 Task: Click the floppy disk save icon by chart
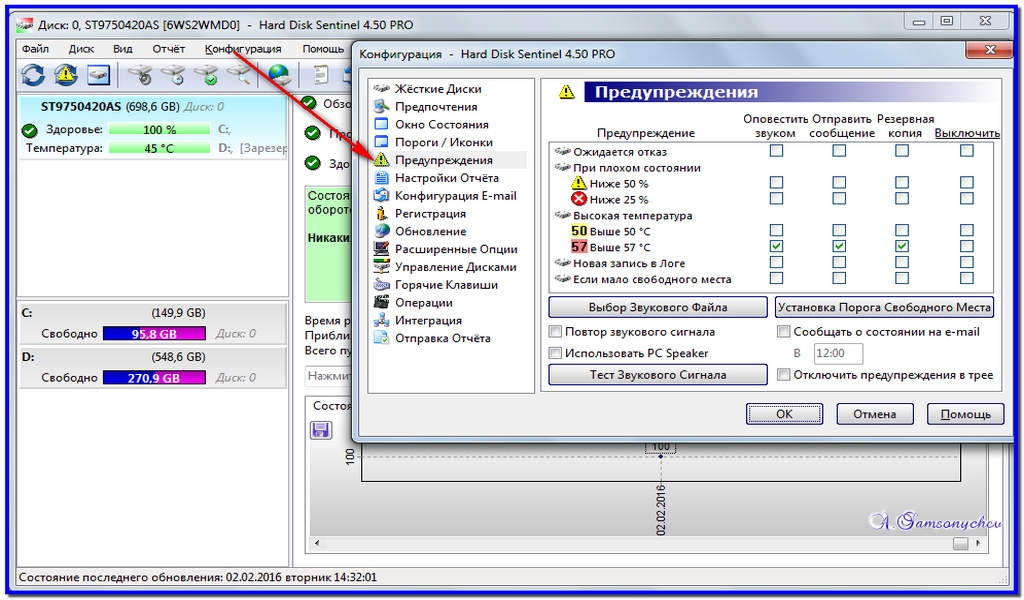coord(321,430)
